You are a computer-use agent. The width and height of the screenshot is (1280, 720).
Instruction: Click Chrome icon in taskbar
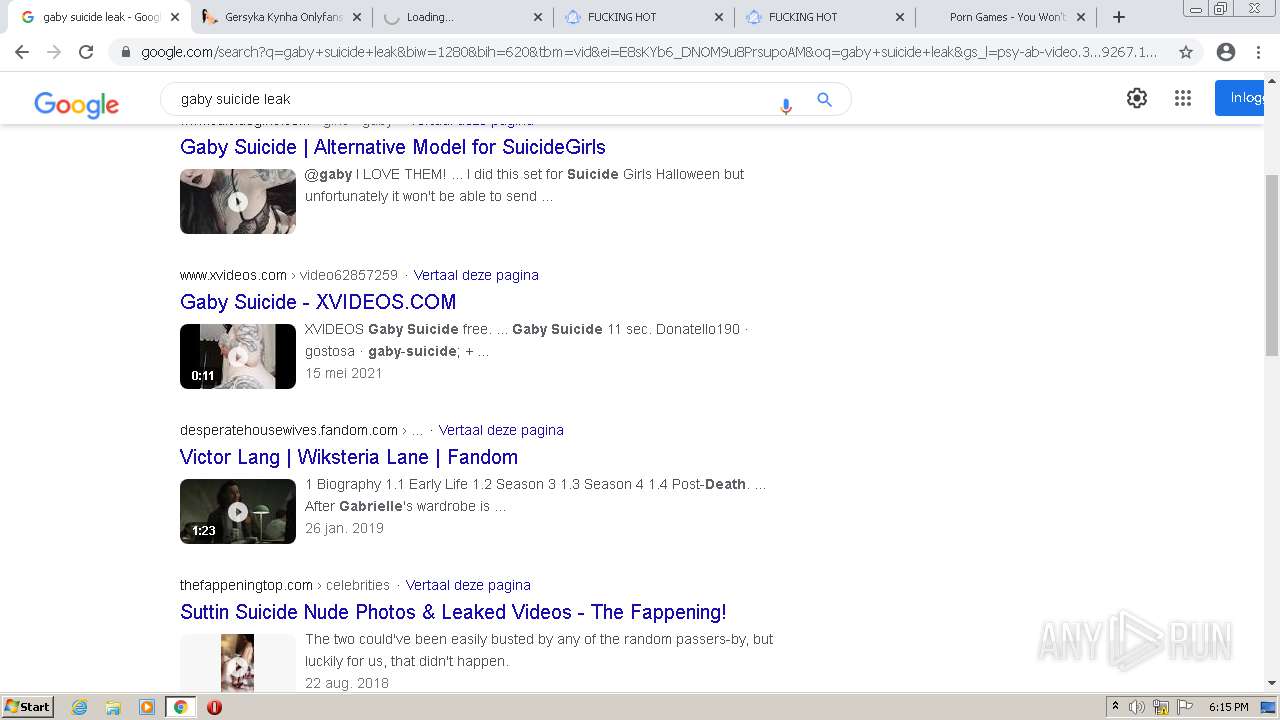(x=180, y=707)
